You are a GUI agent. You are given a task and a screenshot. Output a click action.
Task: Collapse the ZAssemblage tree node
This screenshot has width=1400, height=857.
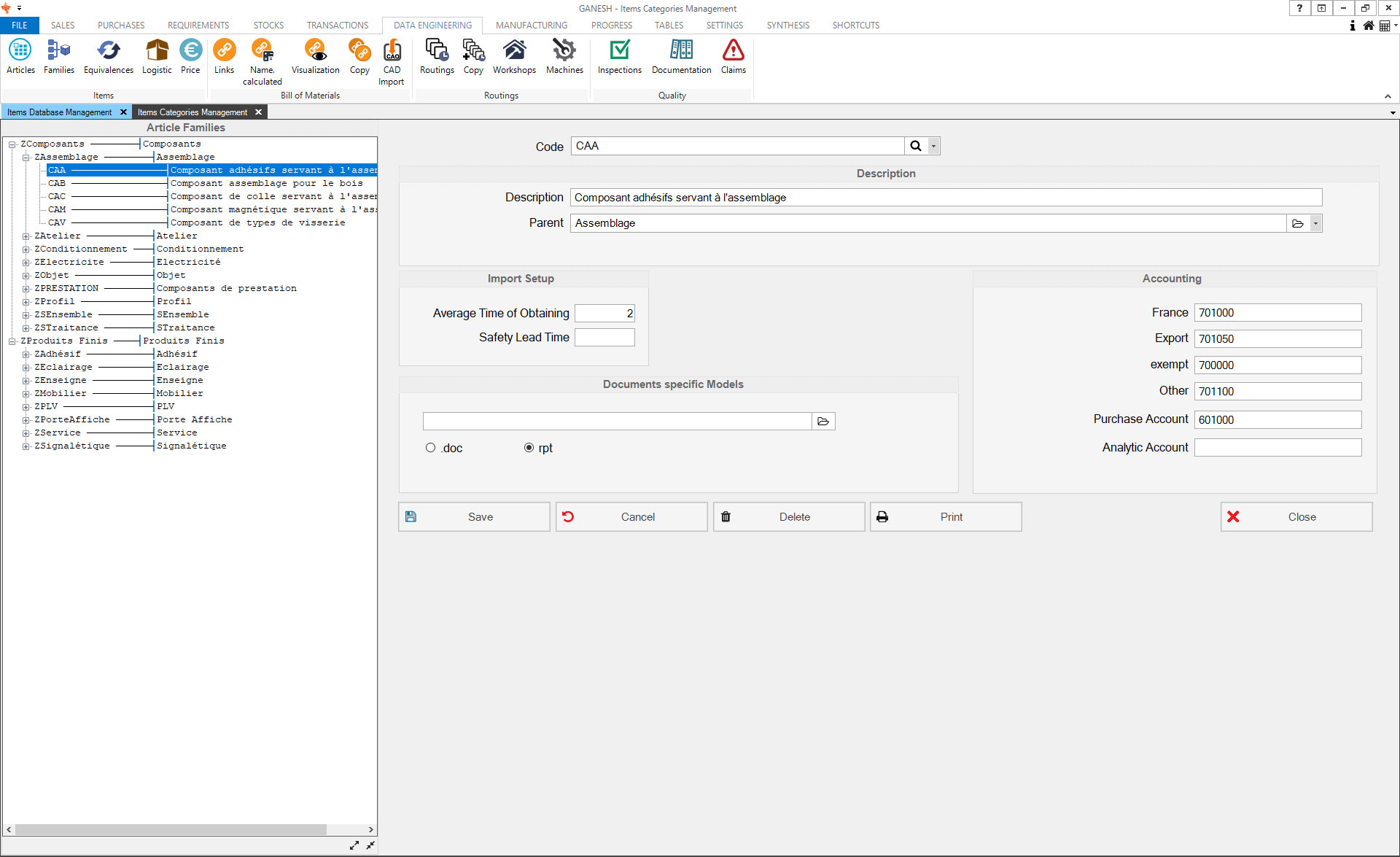26,158
